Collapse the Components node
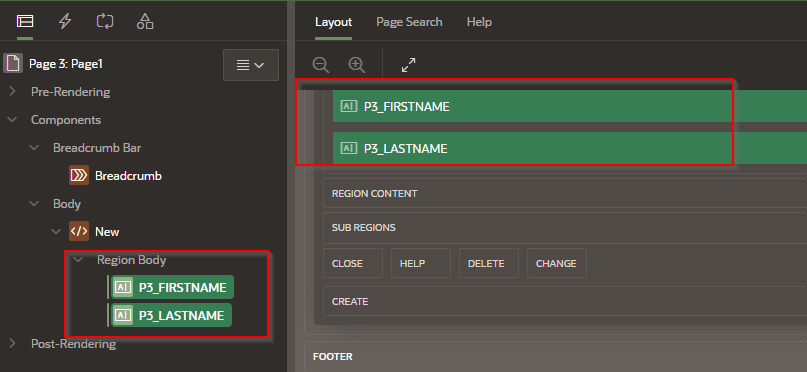Image resolution: width=807 pixels, height=372 pixels. (12, 119)
